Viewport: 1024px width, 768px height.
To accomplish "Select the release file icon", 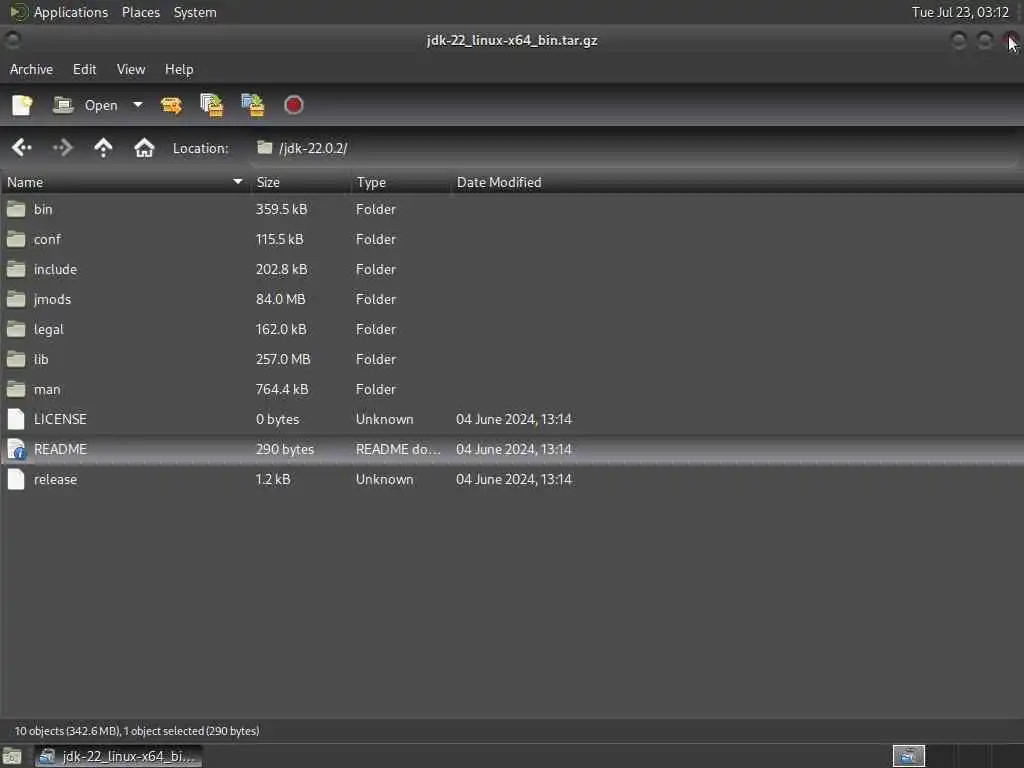I will (x=16, y=479).
